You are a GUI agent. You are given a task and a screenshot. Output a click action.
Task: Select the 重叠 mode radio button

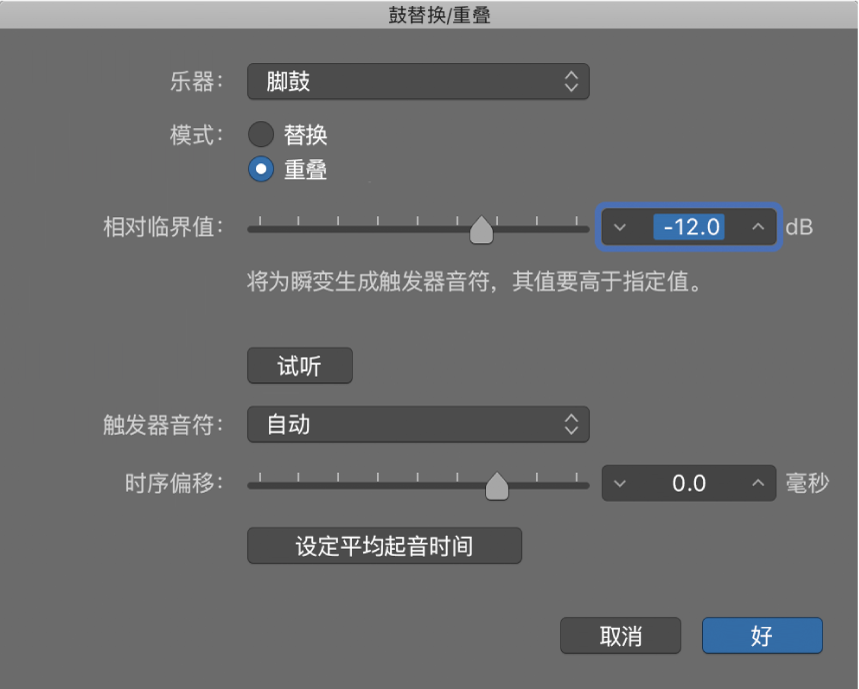coord(260,169)
